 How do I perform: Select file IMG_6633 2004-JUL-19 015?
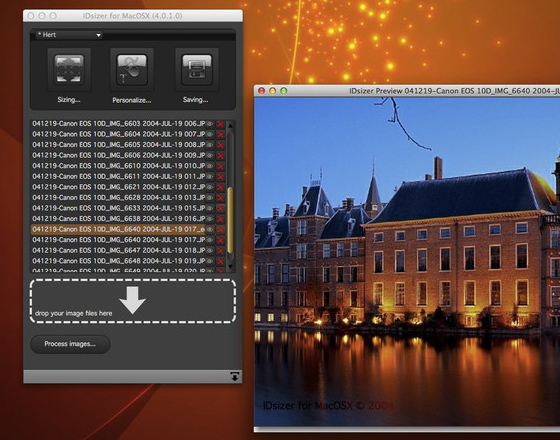pyautogui.click(x=119, y=208)
